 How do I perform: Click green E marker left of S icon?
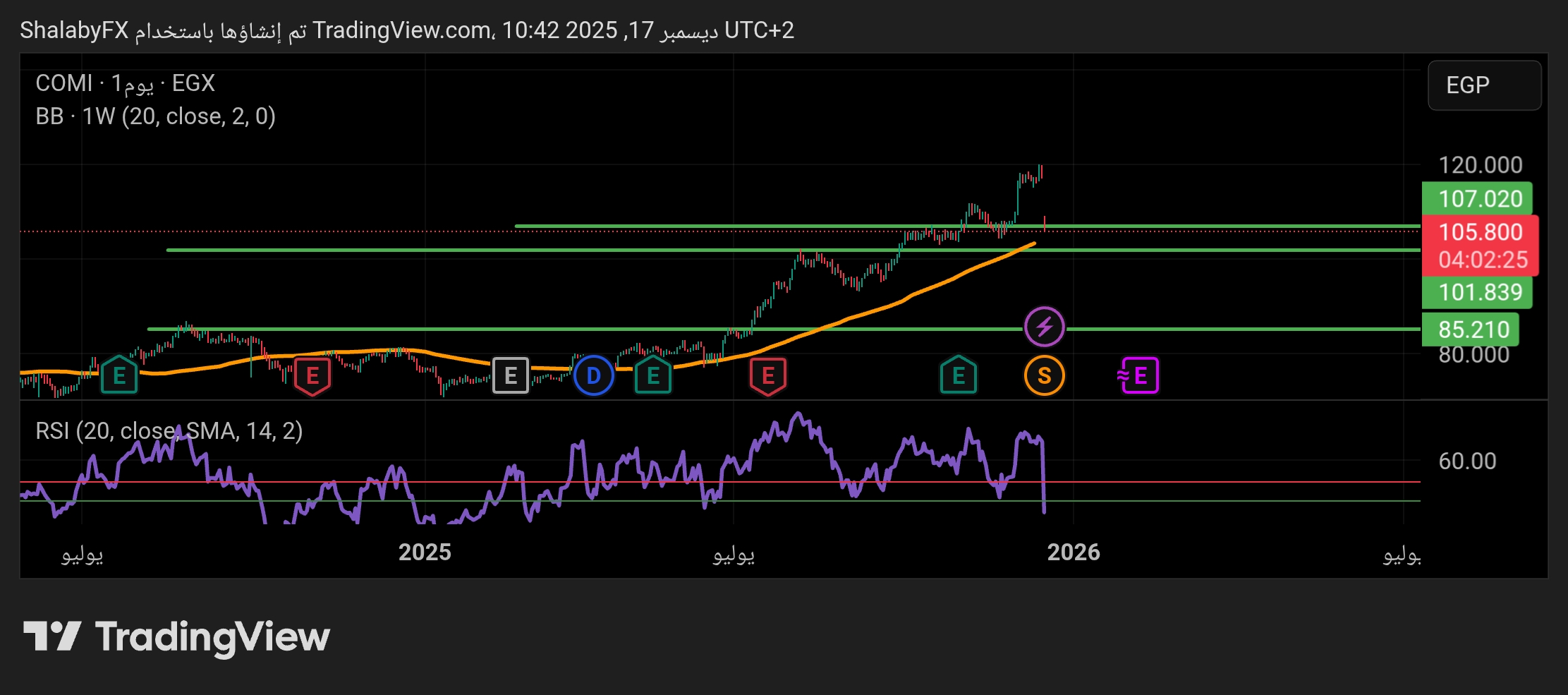959,375
